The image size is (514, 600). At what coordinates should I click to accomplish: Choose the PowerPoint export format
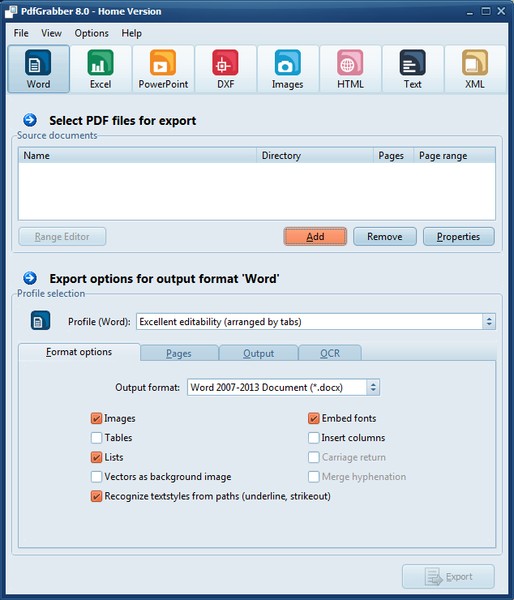point(163,69)
